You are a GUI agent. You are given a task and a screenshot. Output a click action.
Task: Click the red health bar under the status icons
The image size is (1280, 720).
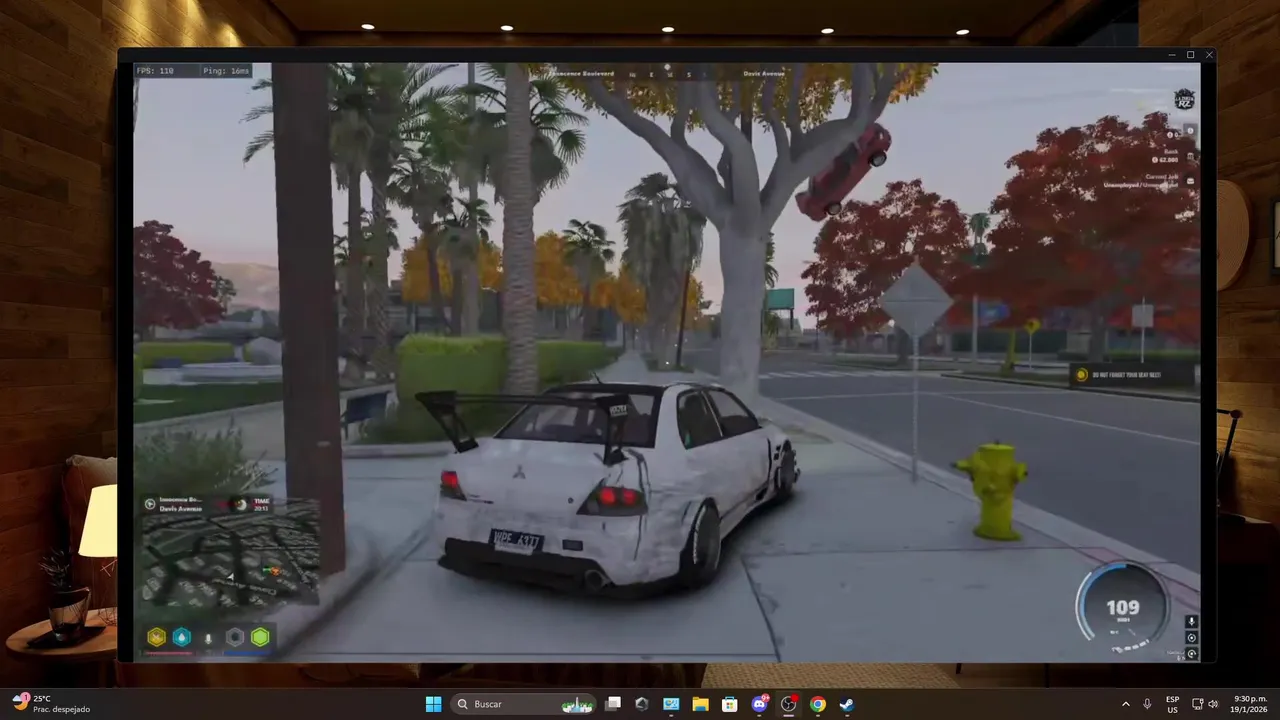click(169, 652)
